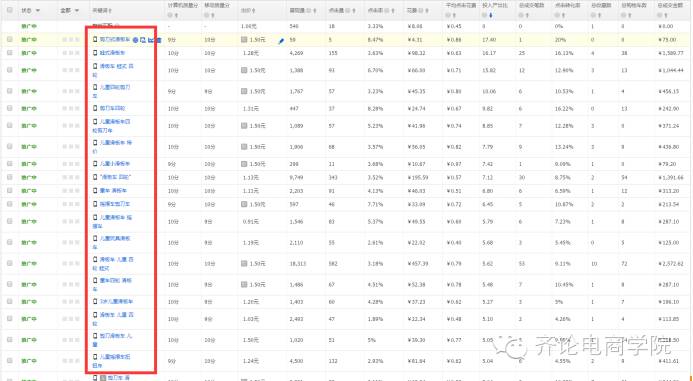The width and height of the screenshot is (693, 381).
Task: Click the trash icon beside the highlighted keyword
Action: (159, 40)
